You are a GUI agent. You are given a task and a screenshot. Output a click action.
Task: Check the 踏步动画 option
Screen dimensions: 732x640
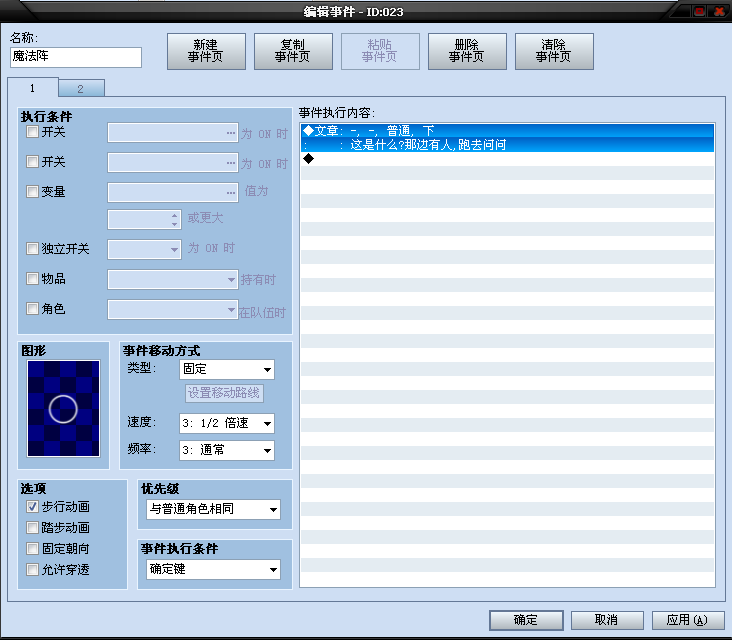(x=32, y=527)
